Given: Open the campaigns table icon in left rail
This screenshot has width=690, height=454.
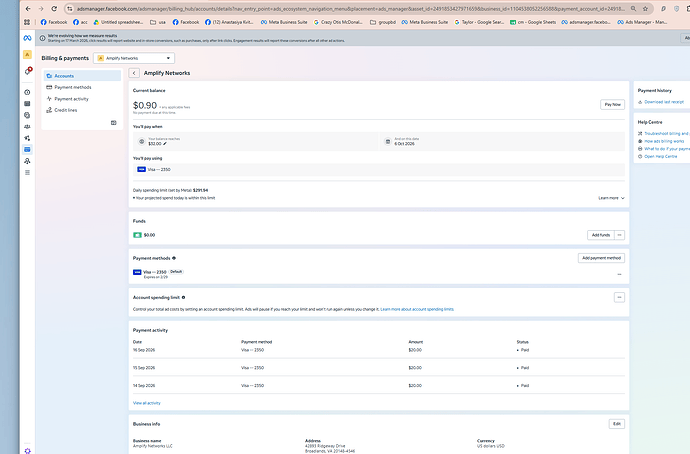Looking at the screenshot, I should coord(27,104).
